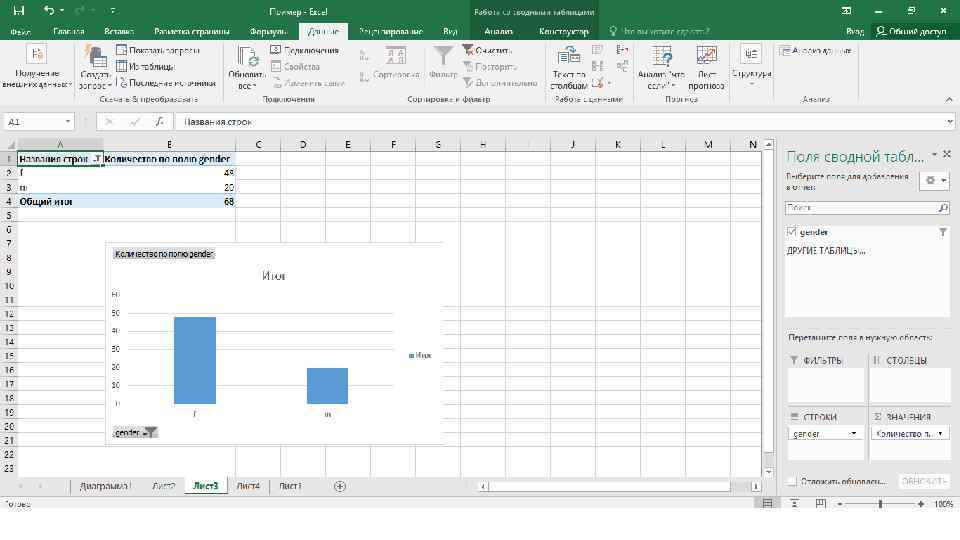The height and width of the screenshot is (540, 960).
Task: Click the Page Break Preview icon
Action: click(821, 503)
